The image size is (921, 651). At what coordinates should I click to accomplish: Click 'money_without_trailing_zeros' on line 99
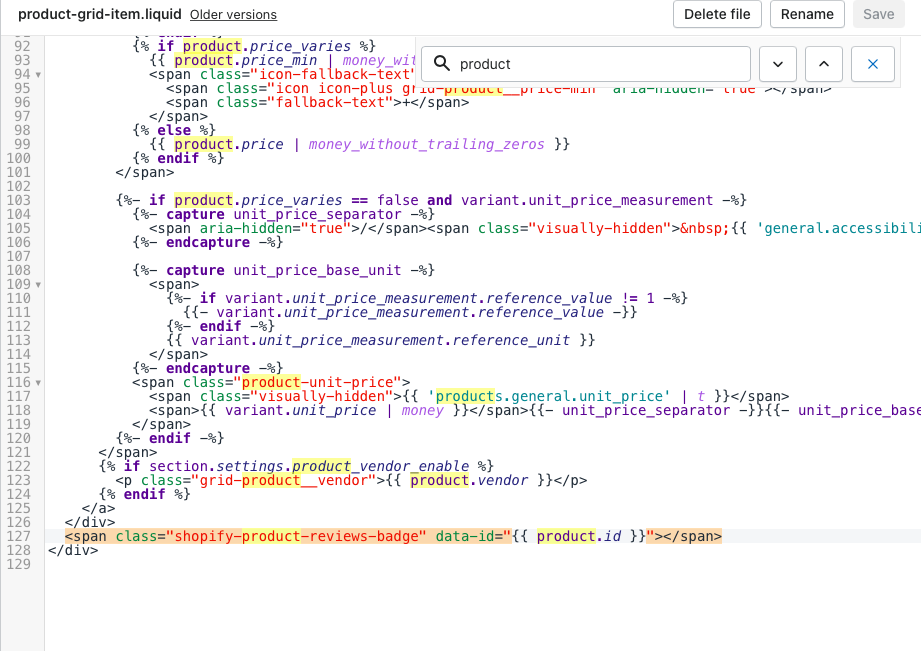click(426, 145)
